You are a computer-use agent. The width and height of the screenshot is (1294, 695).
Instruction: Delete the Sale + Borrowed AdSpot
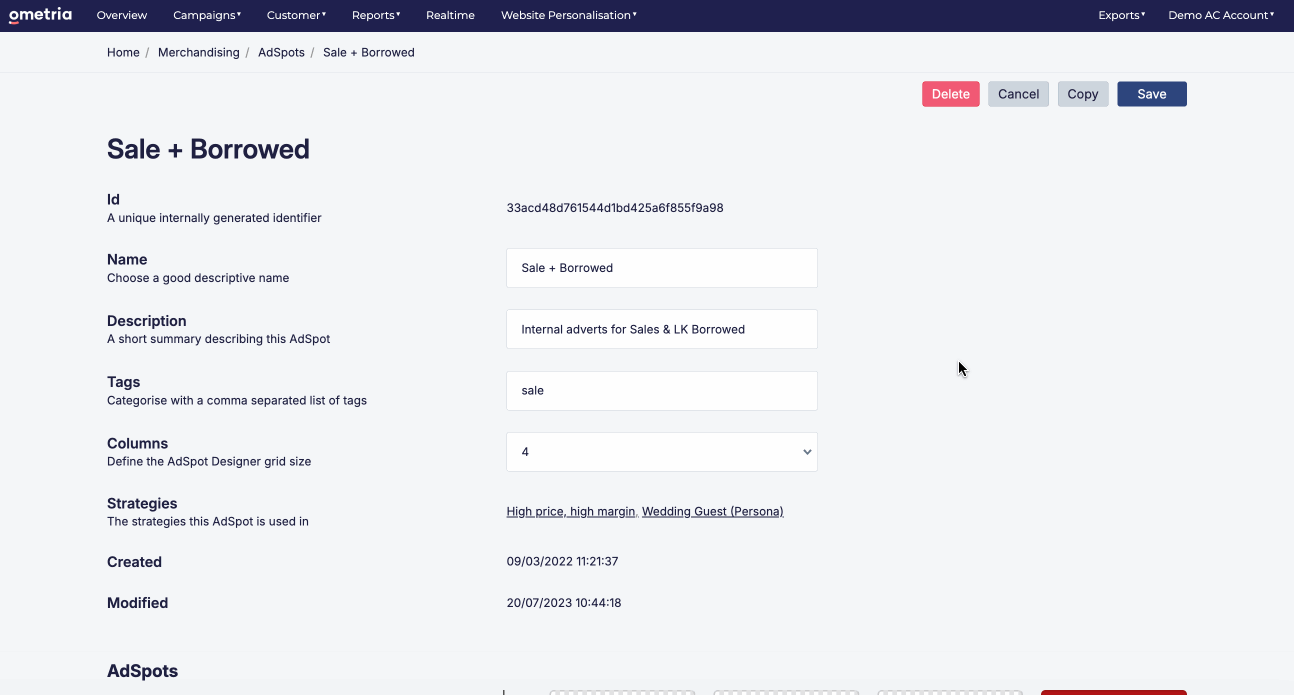[950, 93]
